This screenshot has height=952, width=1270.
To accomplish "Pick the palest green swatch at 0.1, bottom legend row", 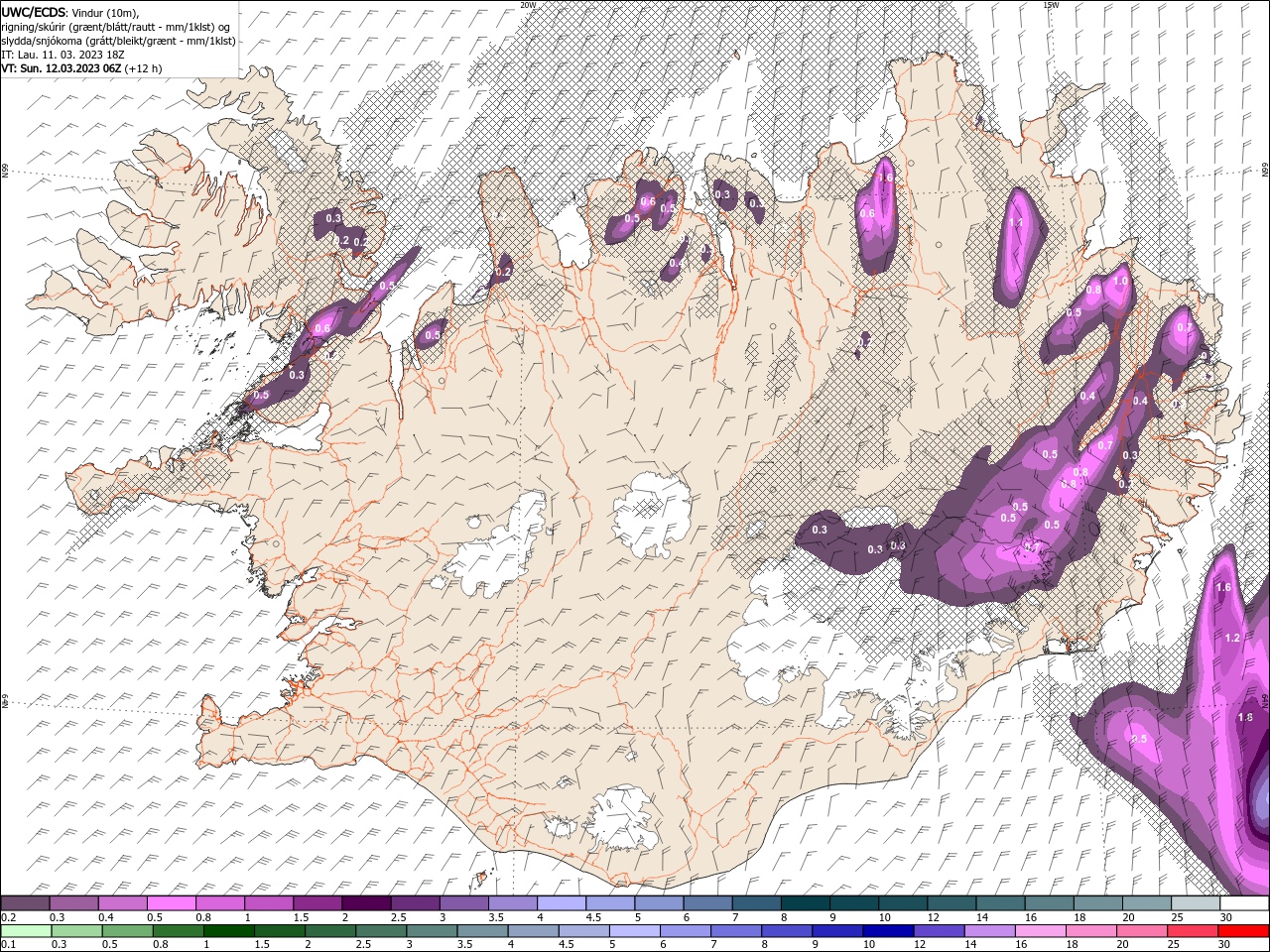I will (26, 931).
